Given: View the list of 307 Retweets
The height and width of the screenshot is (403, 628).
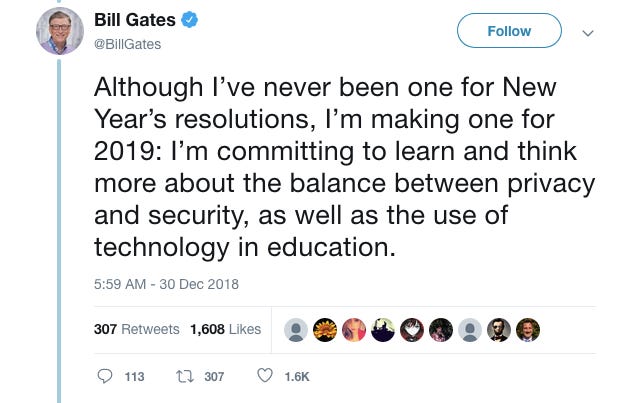Looking at the screenshot, I should [136, 329].
